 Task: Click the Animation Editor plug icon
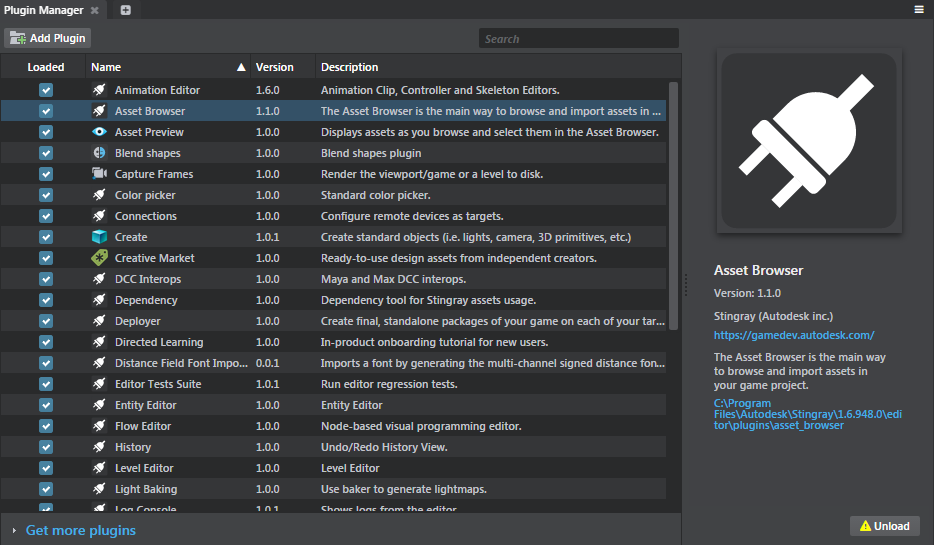(x=99, y=90)
